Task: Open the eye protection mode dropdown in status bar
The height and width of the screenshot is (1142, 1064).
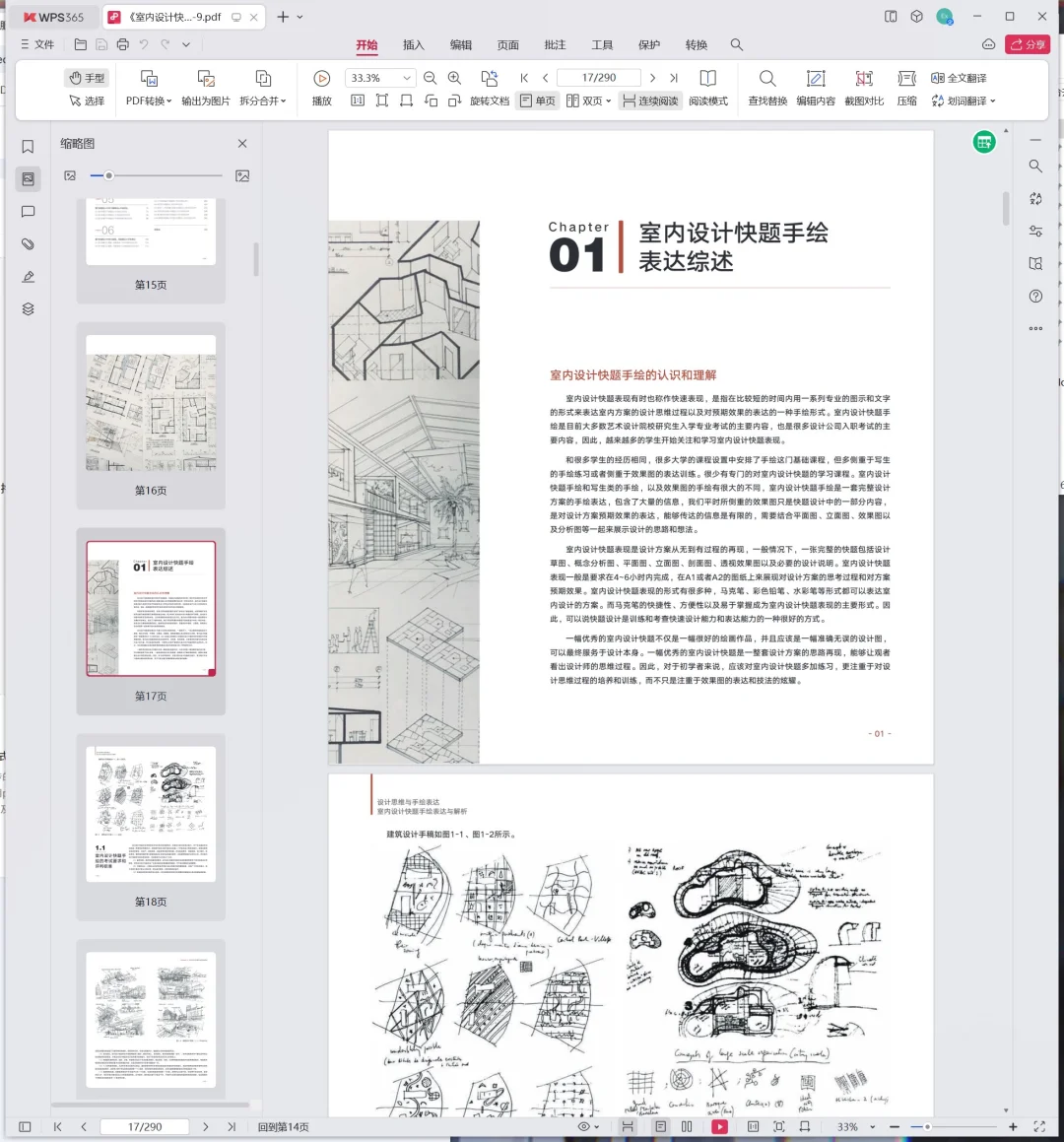Action: [588, 1126]
